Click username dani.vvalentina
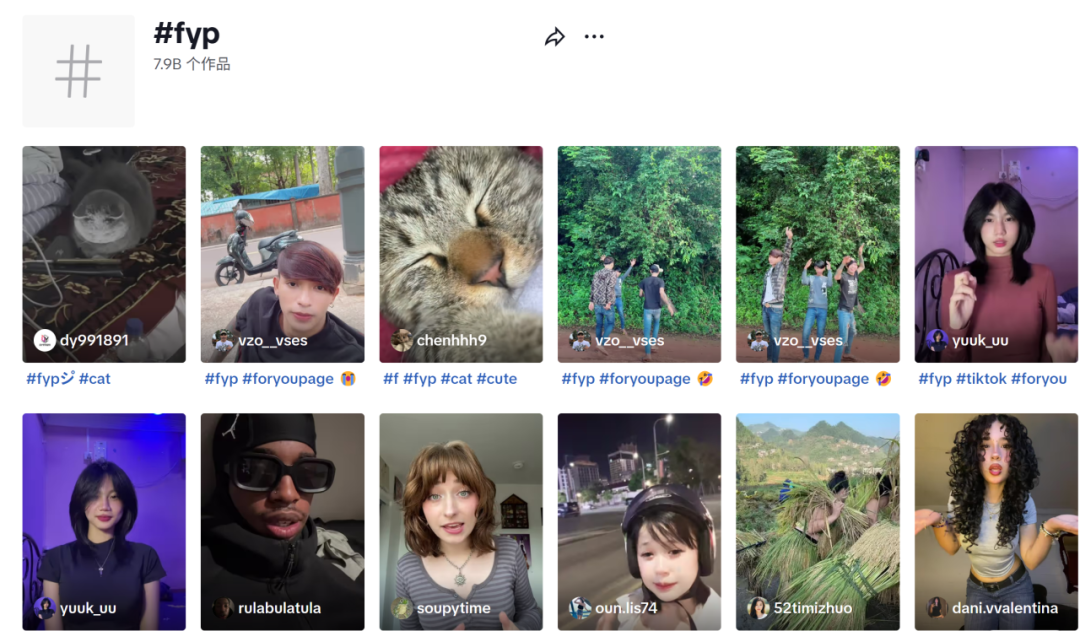 [1005, 608]
